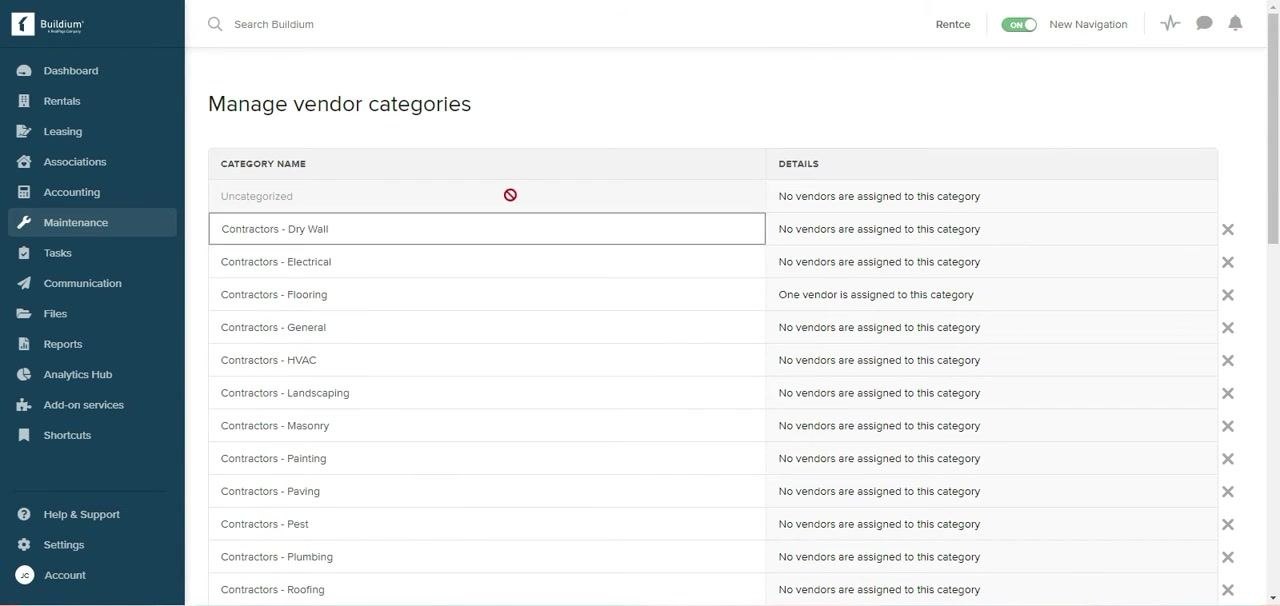Delete the Contractors - HVAC category
Screen dimensions: 1280x606
click(x=1228, y=360)
